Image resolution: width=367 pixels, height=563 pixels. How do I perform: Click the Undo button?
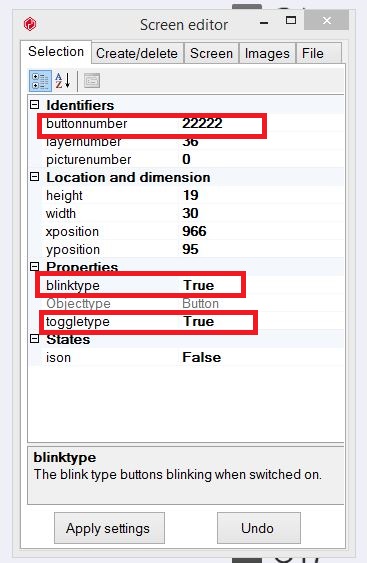pyautogui.click(x=259, y=528)
